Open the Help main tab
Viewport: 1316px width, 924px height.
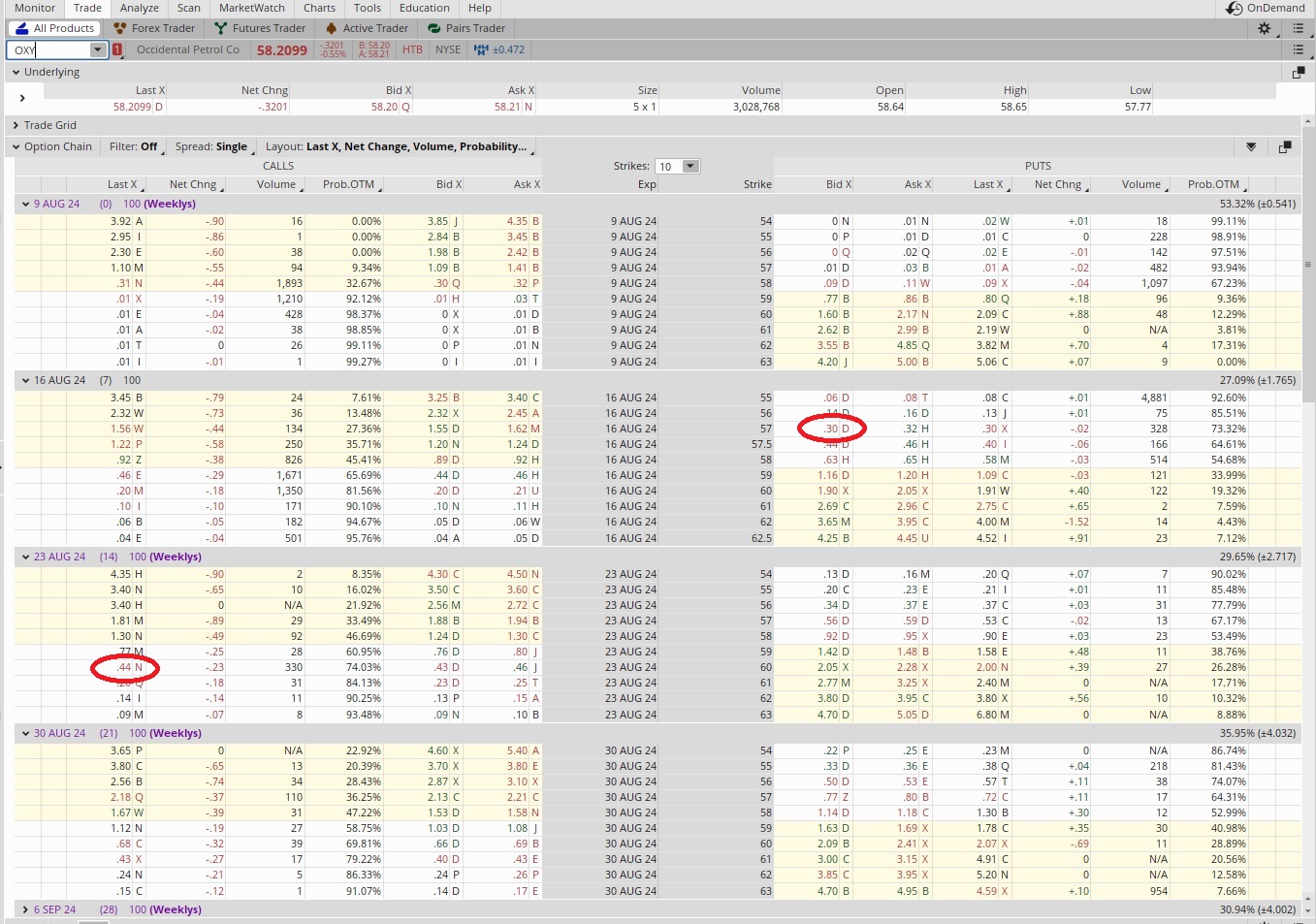tap(480, 8)
